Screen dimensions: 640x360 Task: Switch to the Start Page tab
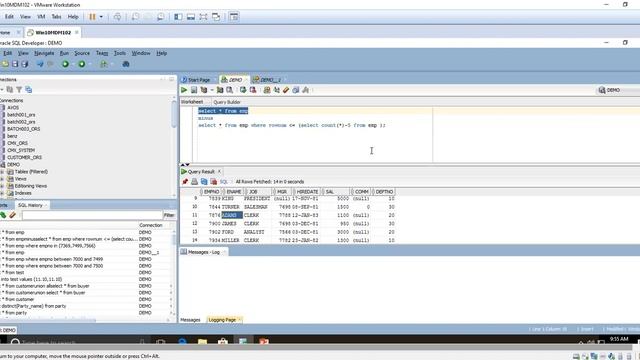click(x=198, y=80)
